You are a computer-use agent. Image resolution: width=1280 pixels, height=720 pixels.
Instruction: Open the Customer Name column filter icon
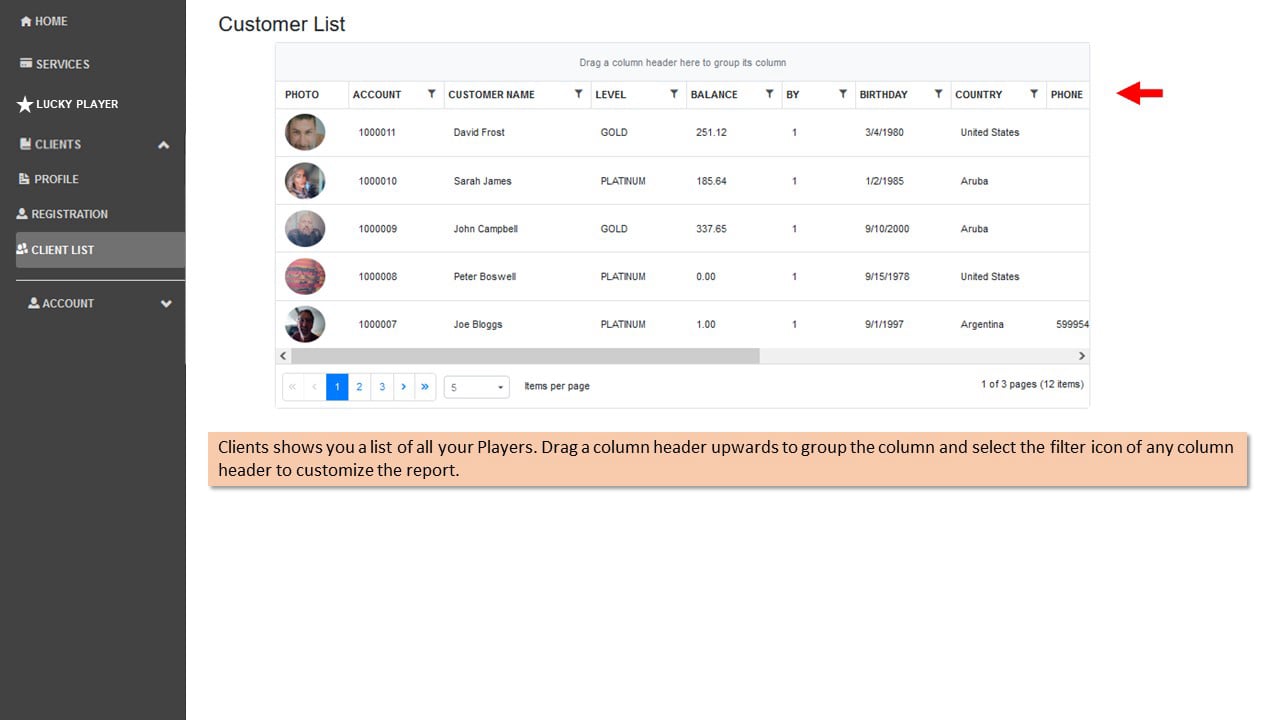[578, 94]
